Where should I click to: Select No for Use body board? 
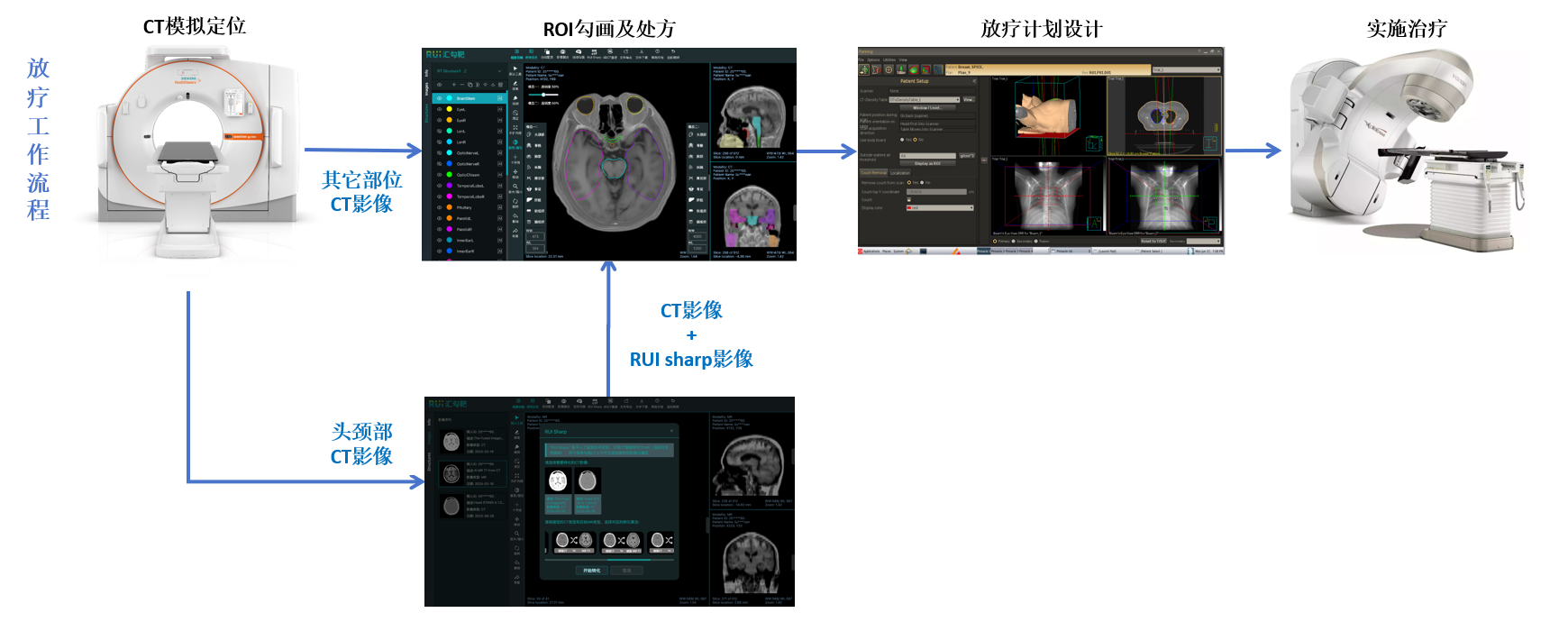click(916, 140)
